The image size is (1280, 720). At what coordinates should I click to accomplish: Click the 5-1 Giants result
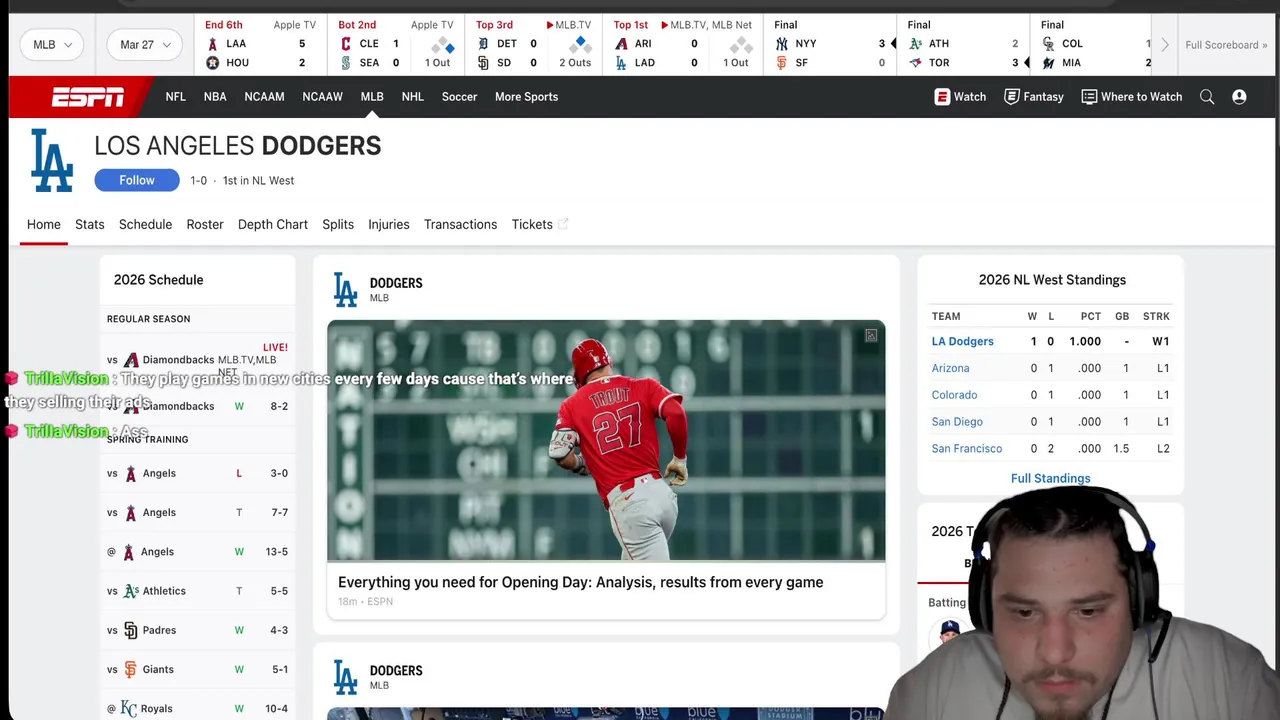[x=279, y=670]
